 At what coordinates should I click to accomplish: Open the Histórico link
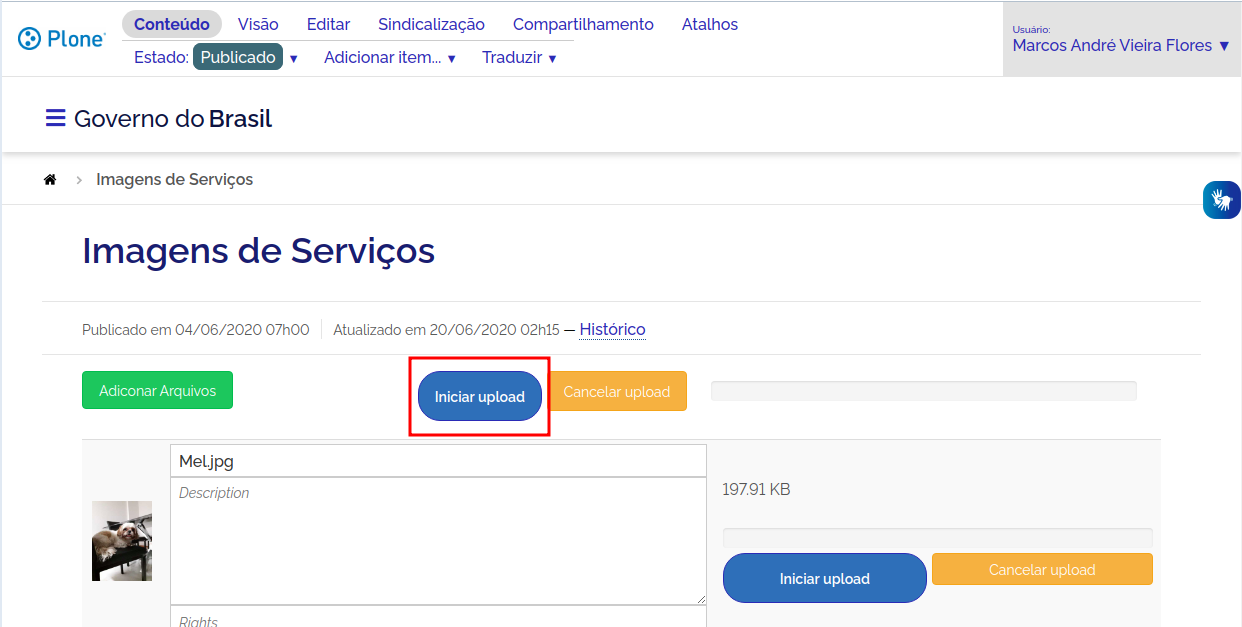[612, 329]
